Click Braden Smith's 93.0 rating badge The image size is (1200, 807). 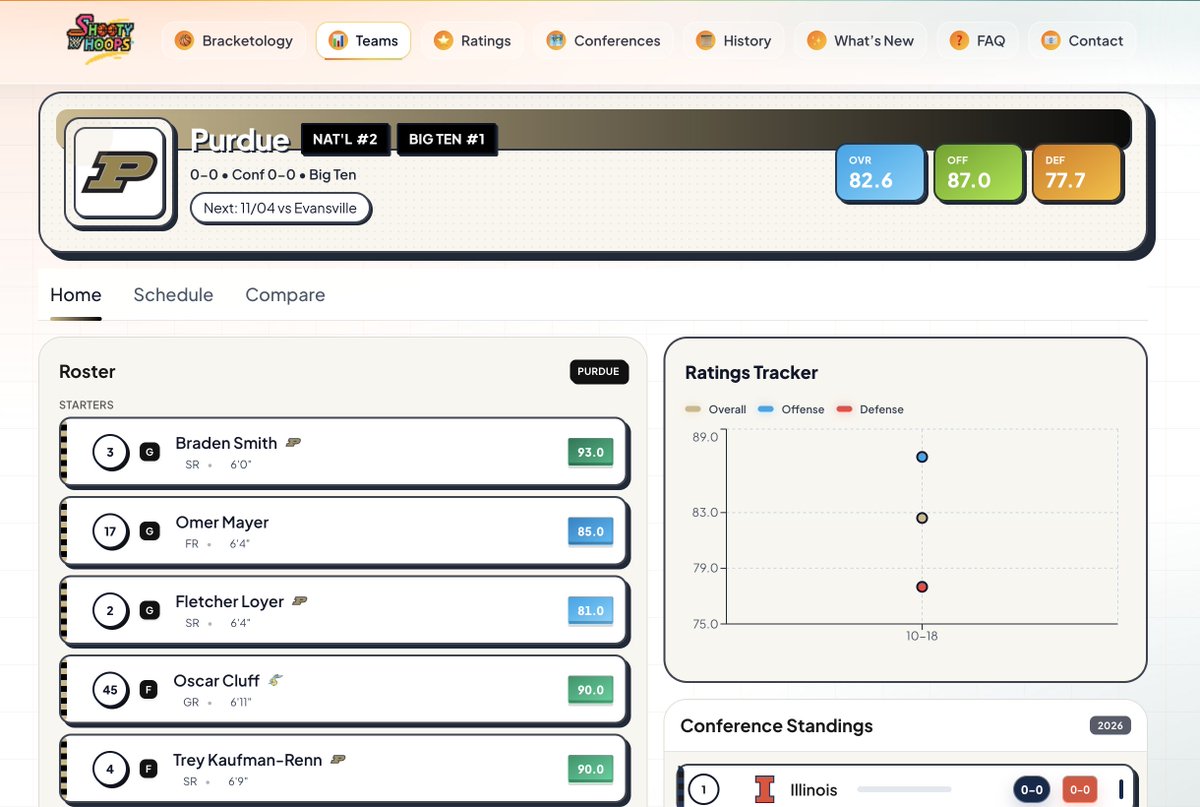coord(590,453)
